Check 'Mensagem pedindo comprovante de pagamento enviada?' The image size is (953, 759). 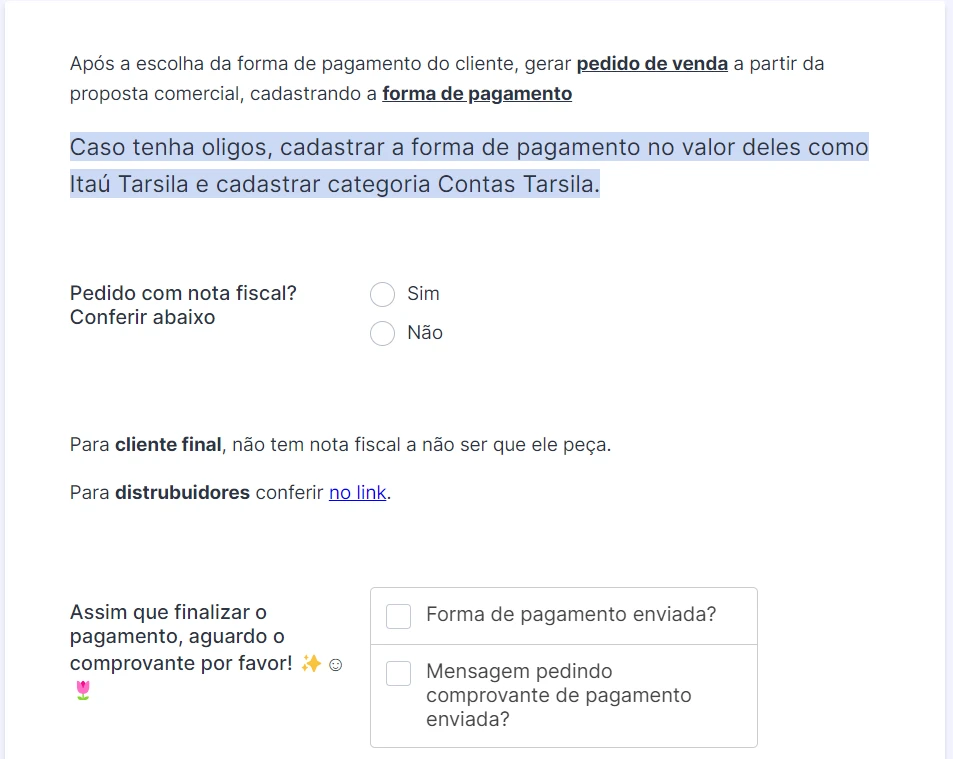click(397, 673)
